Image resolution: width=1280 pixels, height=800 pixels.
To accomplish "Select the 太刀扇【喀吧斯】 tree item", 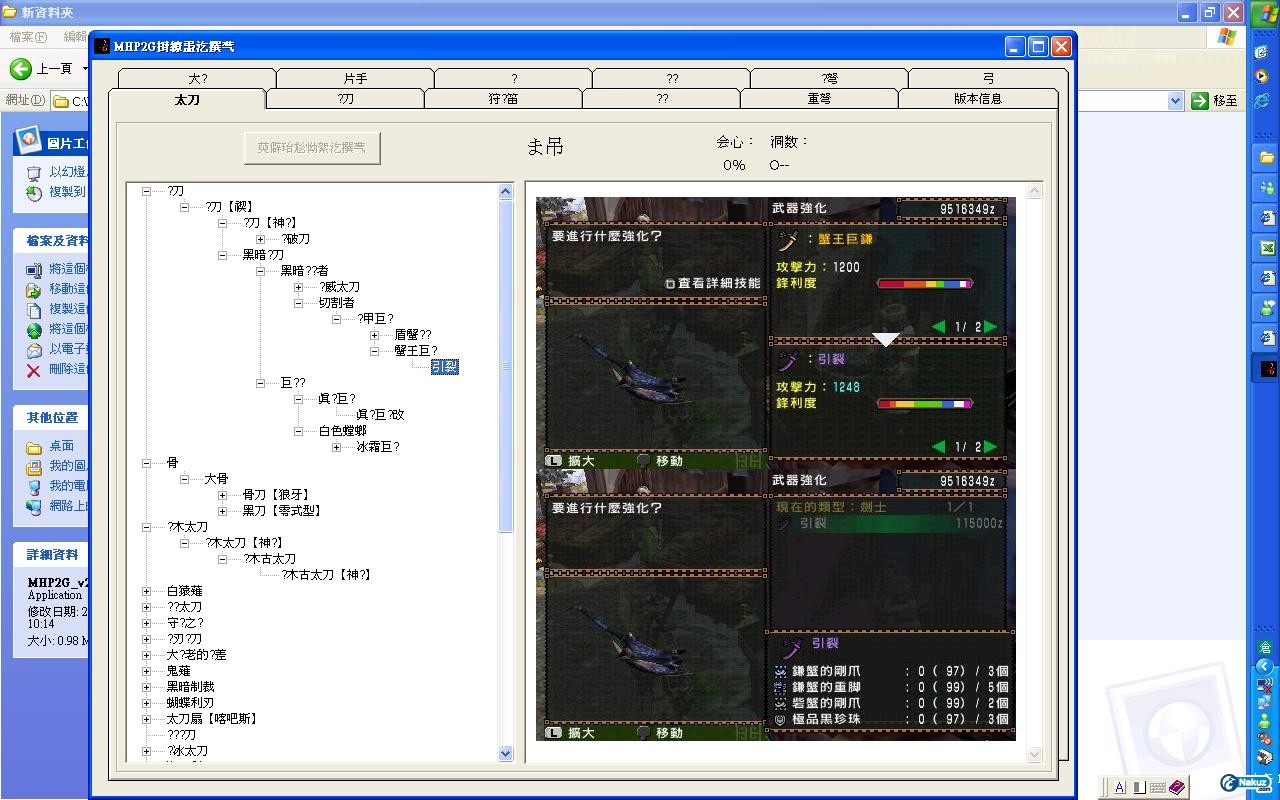I will coord(212,719).
